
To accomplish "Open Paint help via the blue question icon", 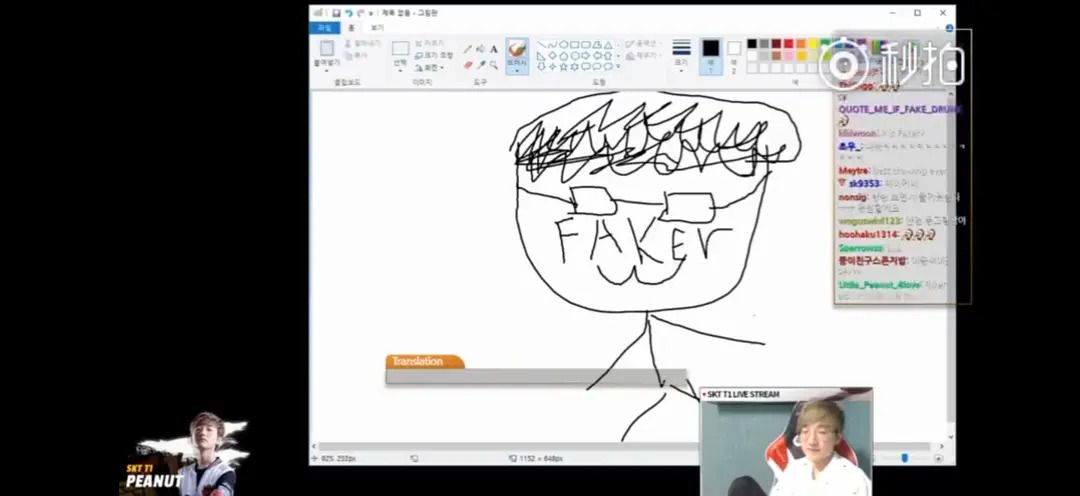I will tap(949, 28).
